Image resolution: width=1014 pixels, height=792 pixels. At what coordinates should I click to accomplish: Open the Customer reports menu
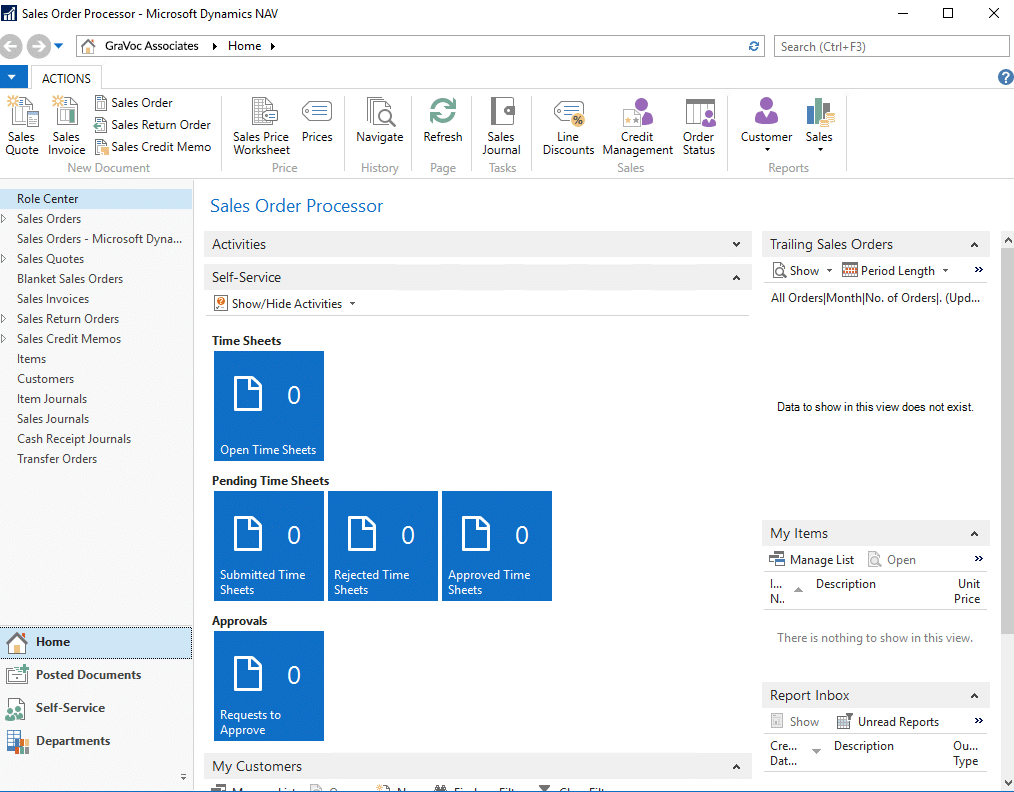pos(766,126)
